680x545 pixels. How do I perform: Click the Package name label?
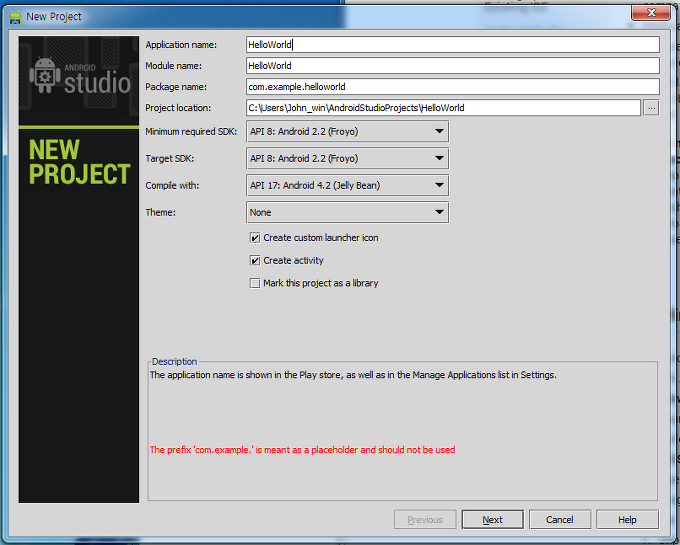click(x=176, y=87)
